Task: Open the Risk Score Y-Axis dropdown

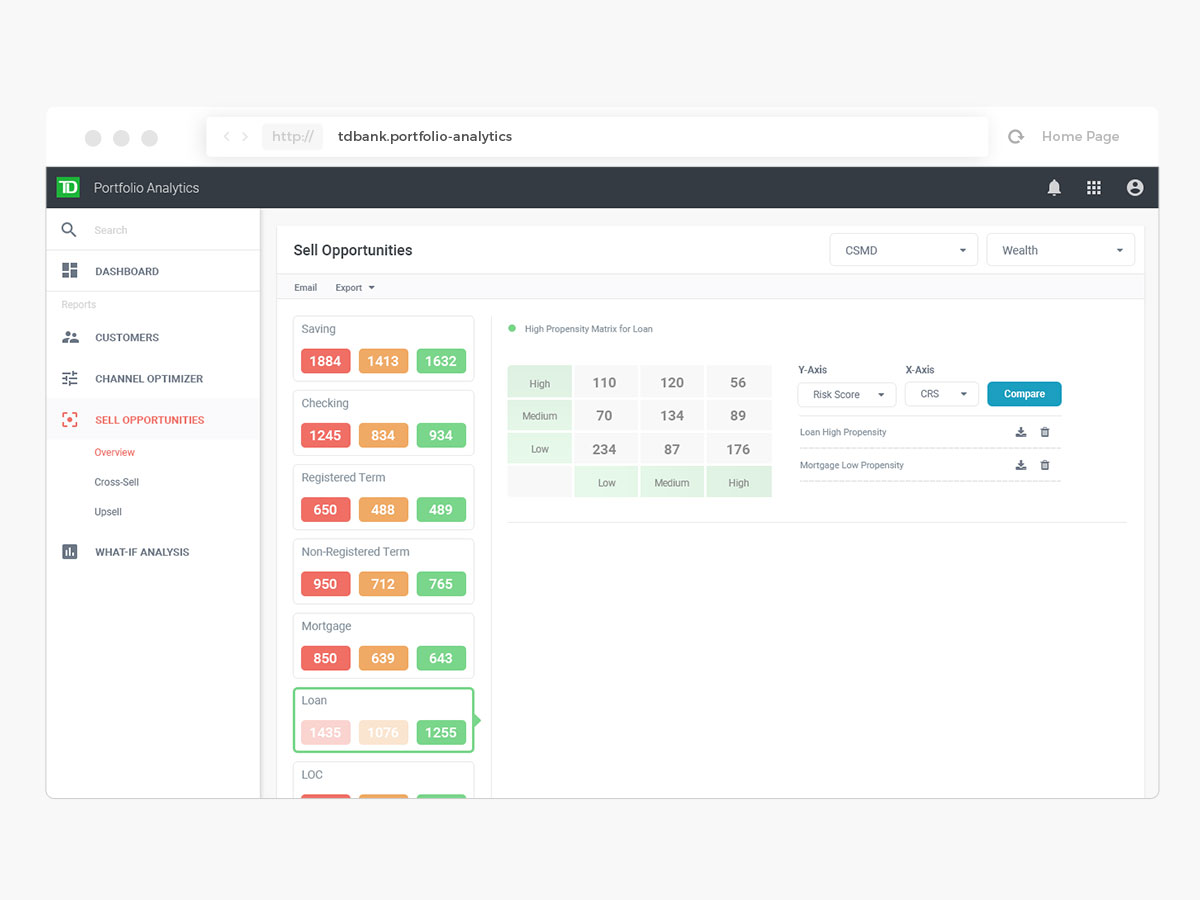Action: (x=846, y=394)
